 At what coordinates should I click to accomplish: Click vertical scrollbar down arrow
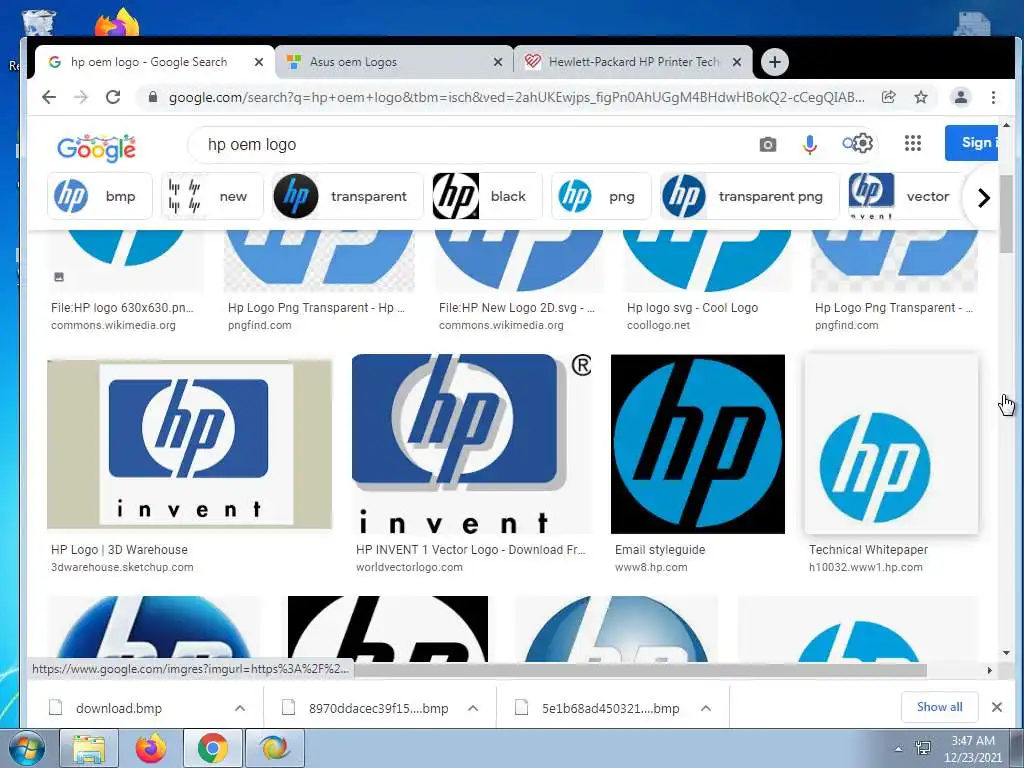1006,652
